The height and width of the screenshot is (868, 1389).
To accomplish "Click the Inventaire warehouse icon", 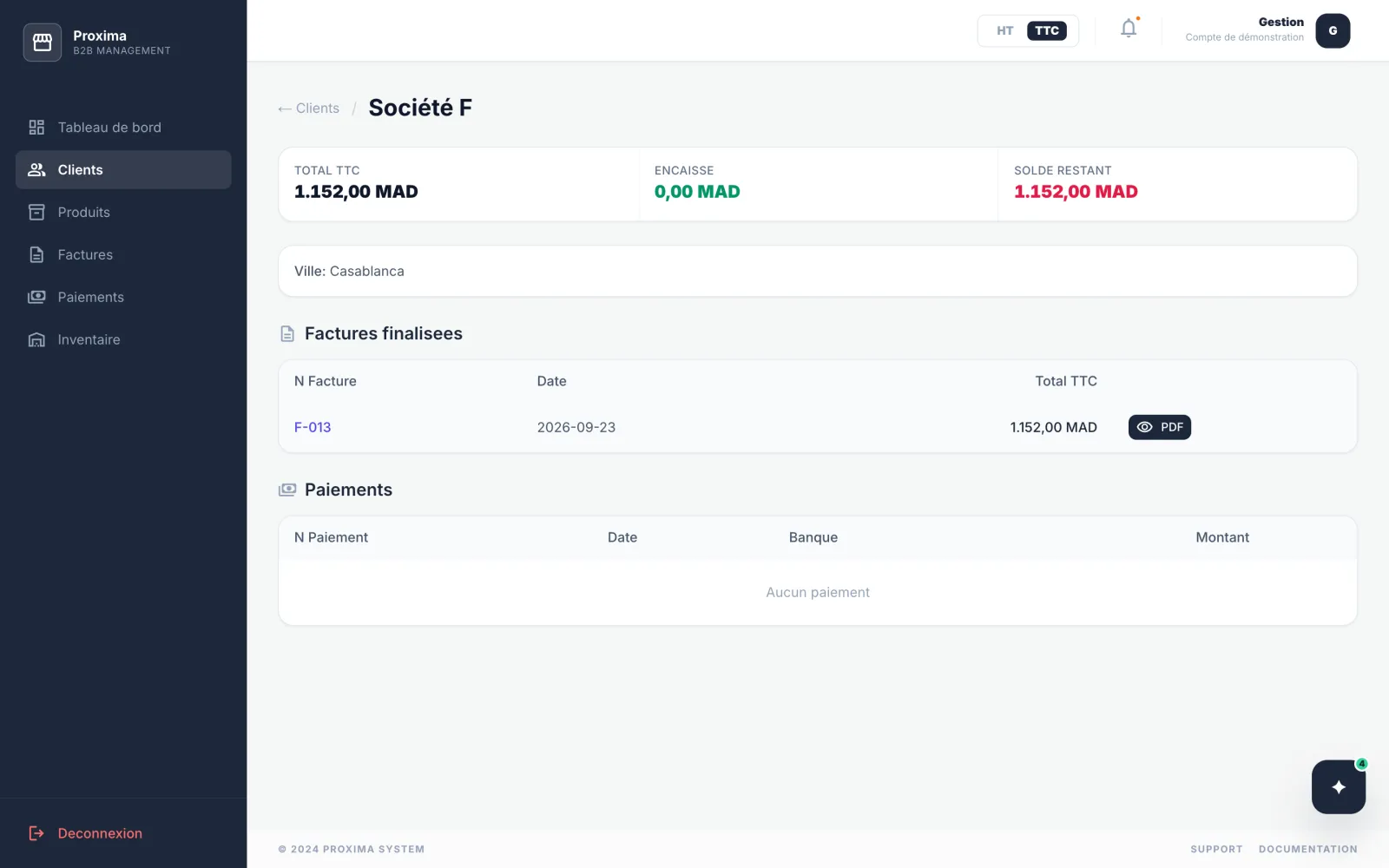I will click(x=36, y=339).
